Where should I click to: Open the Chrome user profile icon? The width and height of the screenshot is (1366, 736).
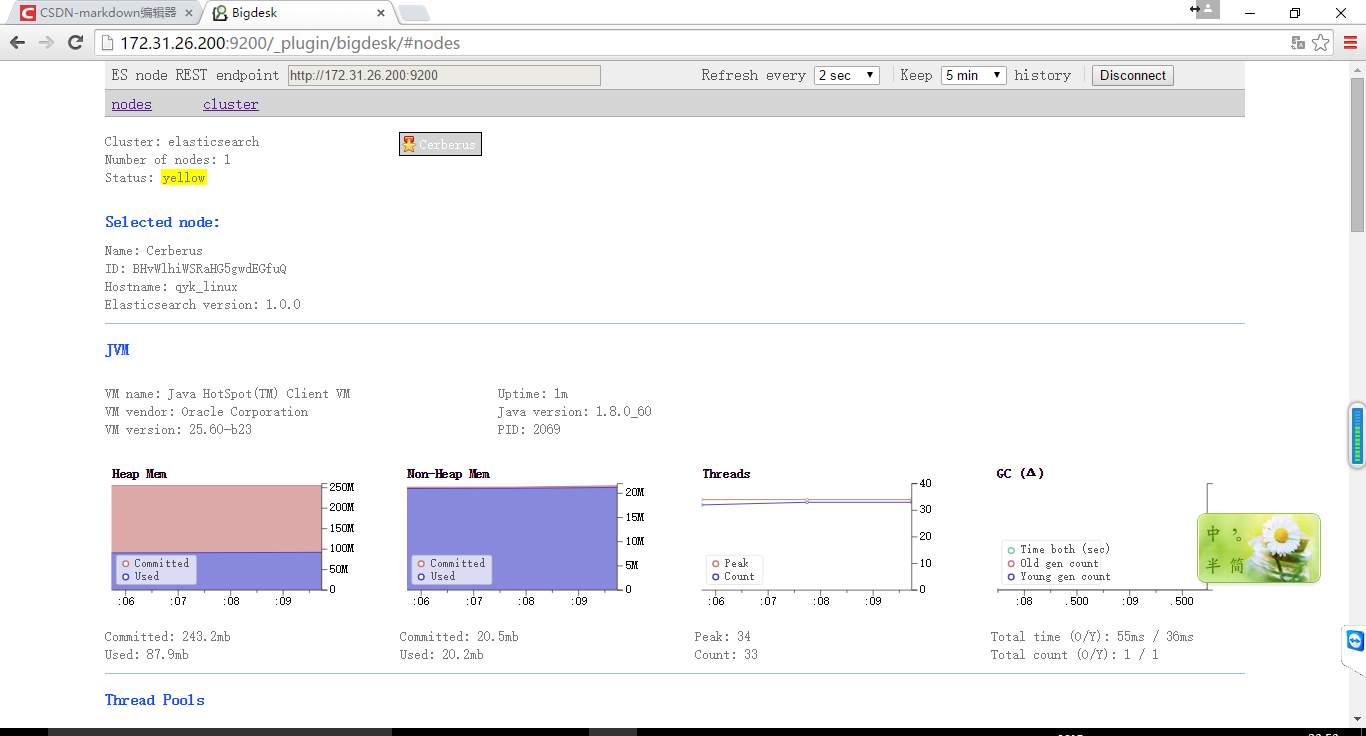point(1208,9)
